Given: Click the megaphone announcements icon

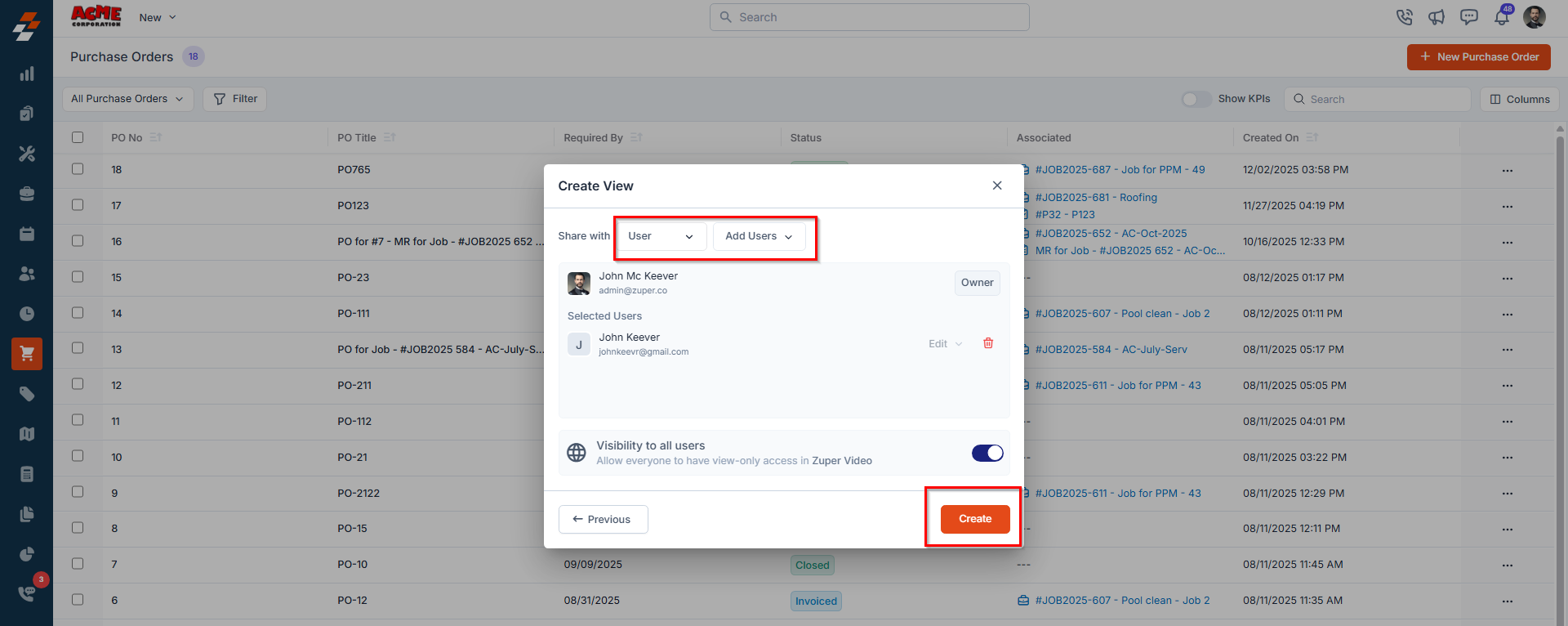Looking at the screenshot, I should (x=1437, y=17).
